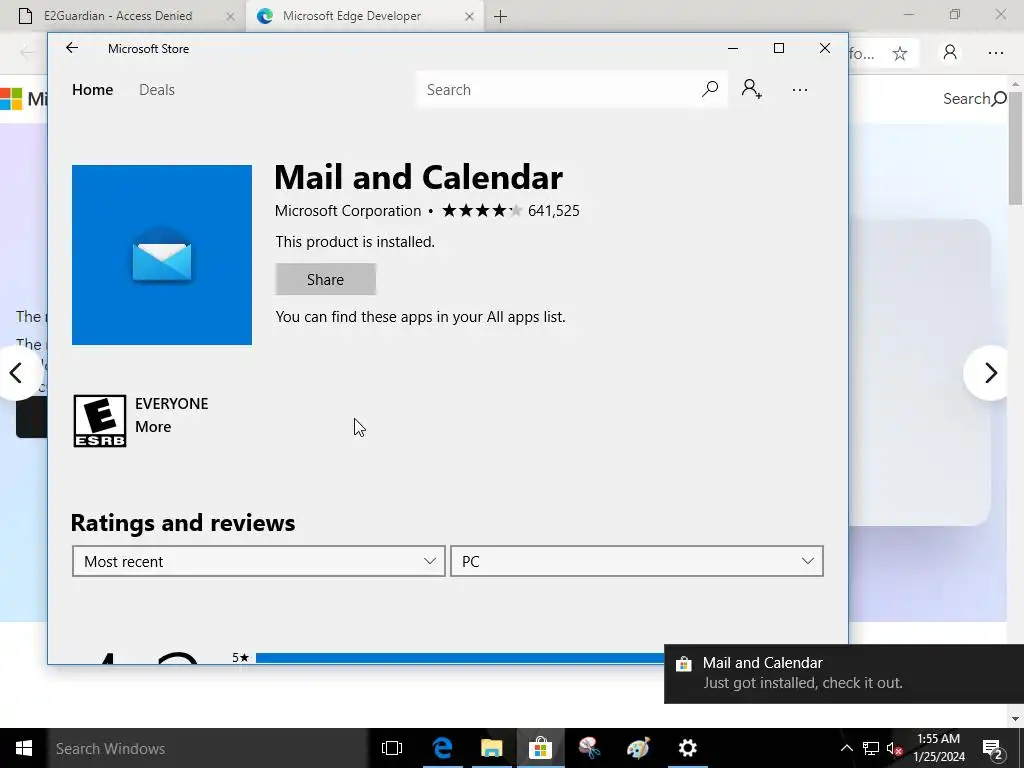1024x768 pixels.
Task: Expand the Most recent sorting dropdown
Action: coord(259,561)
